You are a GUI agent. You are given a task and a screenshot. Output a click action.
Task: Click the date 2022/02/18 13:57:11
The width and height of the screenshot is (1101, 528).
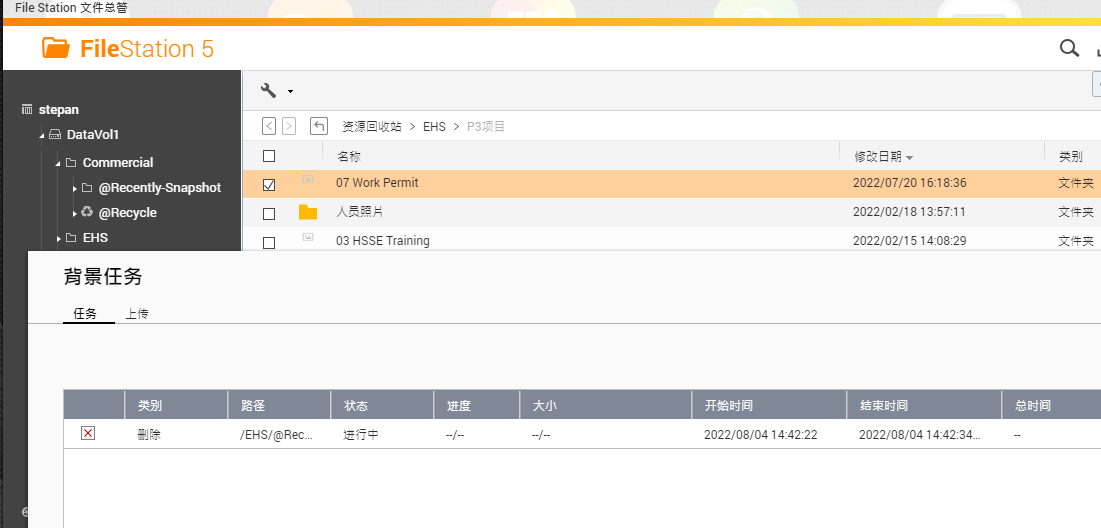click(x=909, y=211)
